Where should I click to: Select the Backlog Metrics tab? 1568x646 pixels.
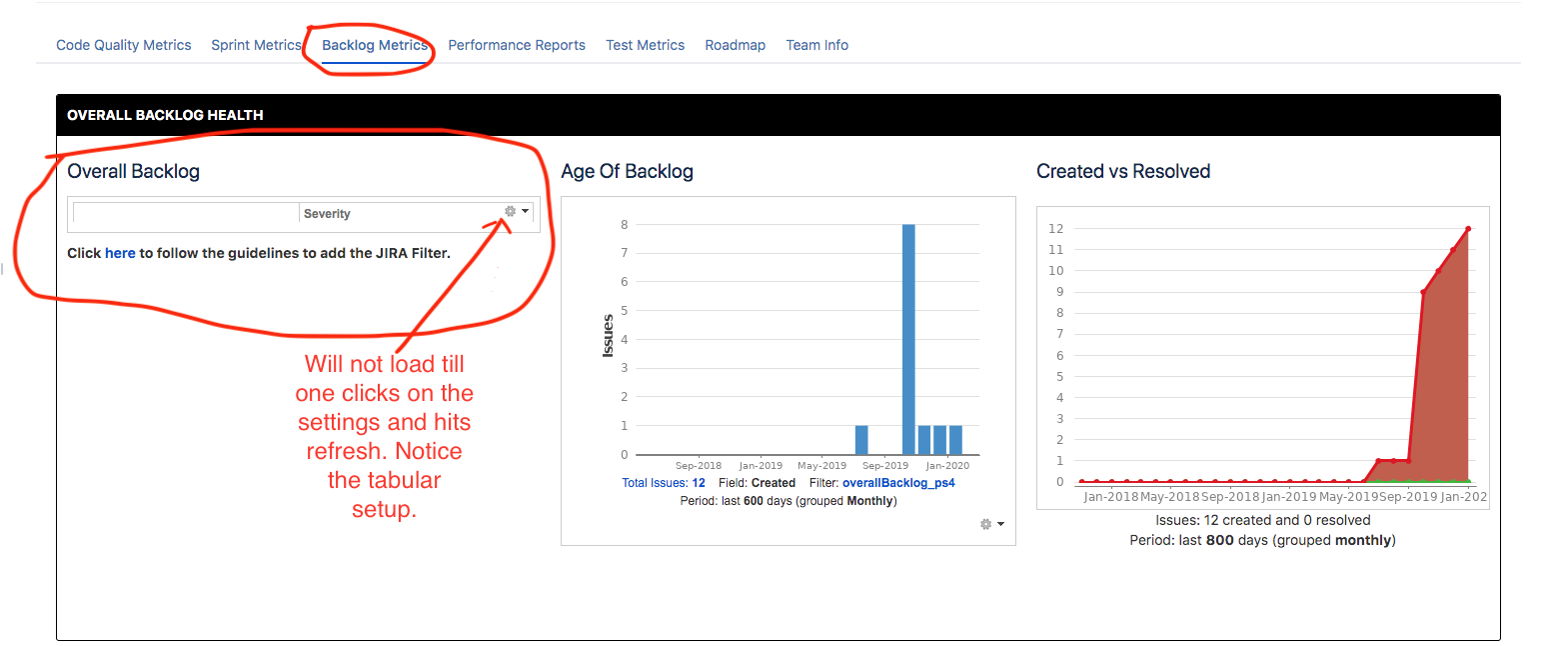tap(375, 45)
